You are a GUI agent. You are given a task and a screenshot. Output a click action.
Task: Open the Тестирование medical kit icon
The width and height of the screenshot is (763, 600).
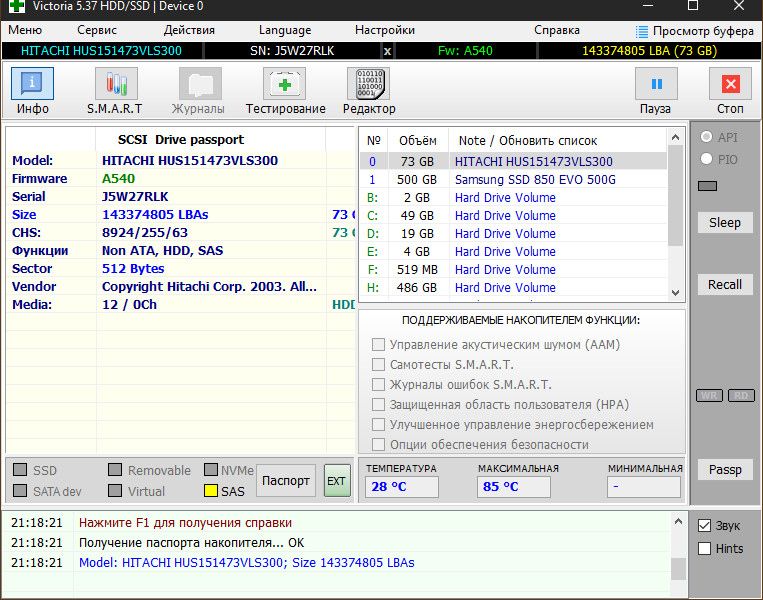tap(285, 84)
